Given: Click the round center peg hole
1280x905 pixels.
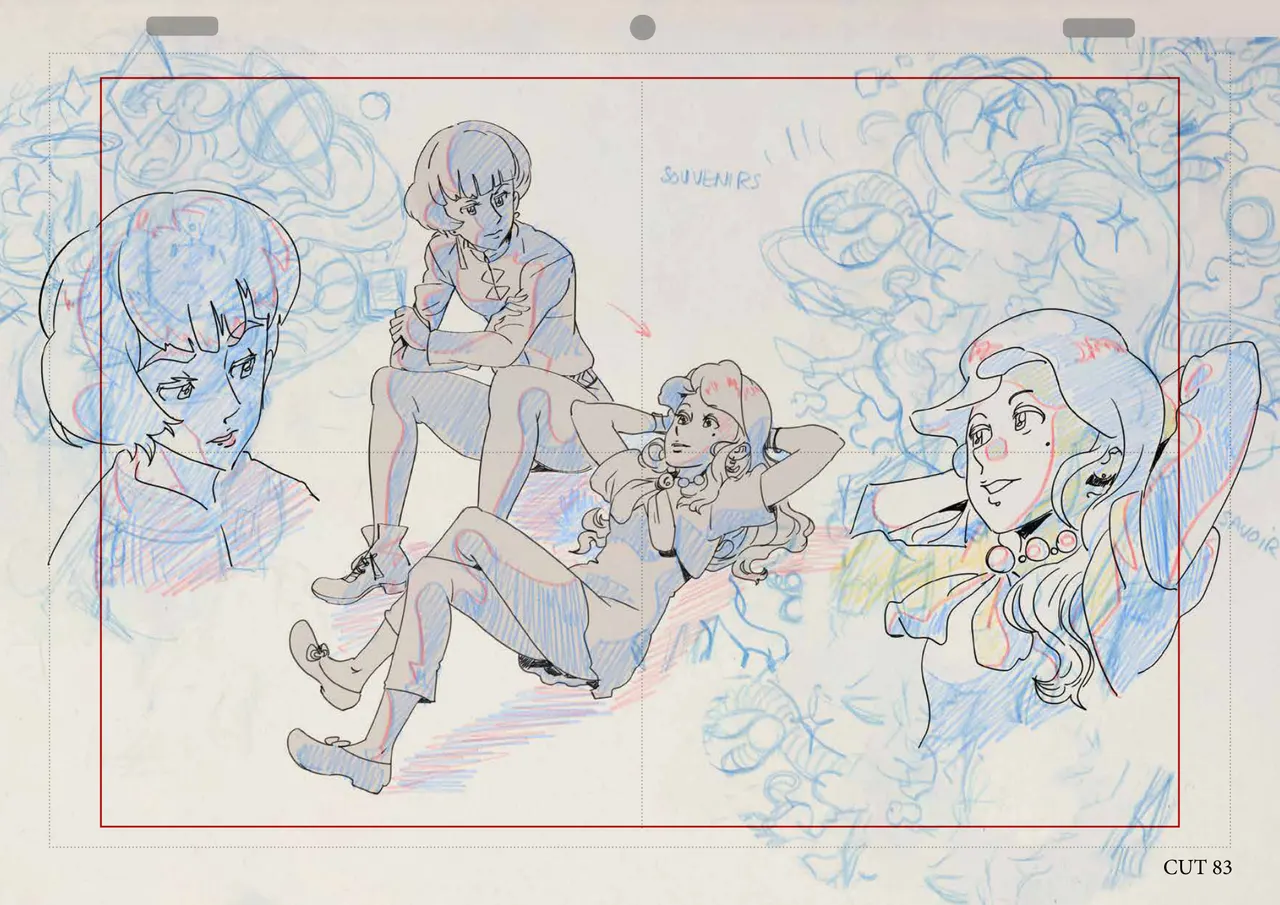Looking at the screenshot, I should 643,27.
